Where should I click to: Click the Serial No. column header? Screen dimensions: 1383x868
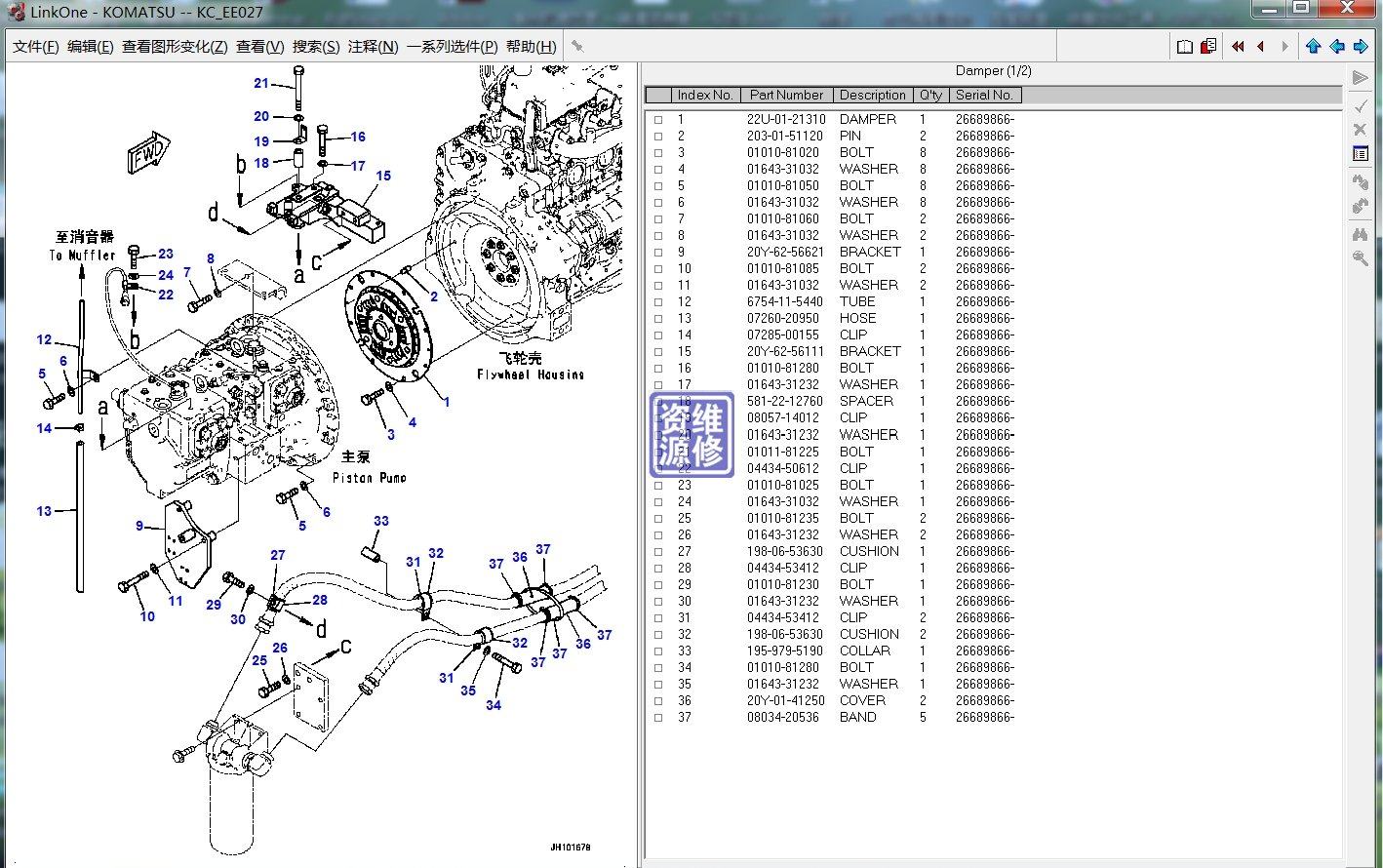[x=984, y=95]
